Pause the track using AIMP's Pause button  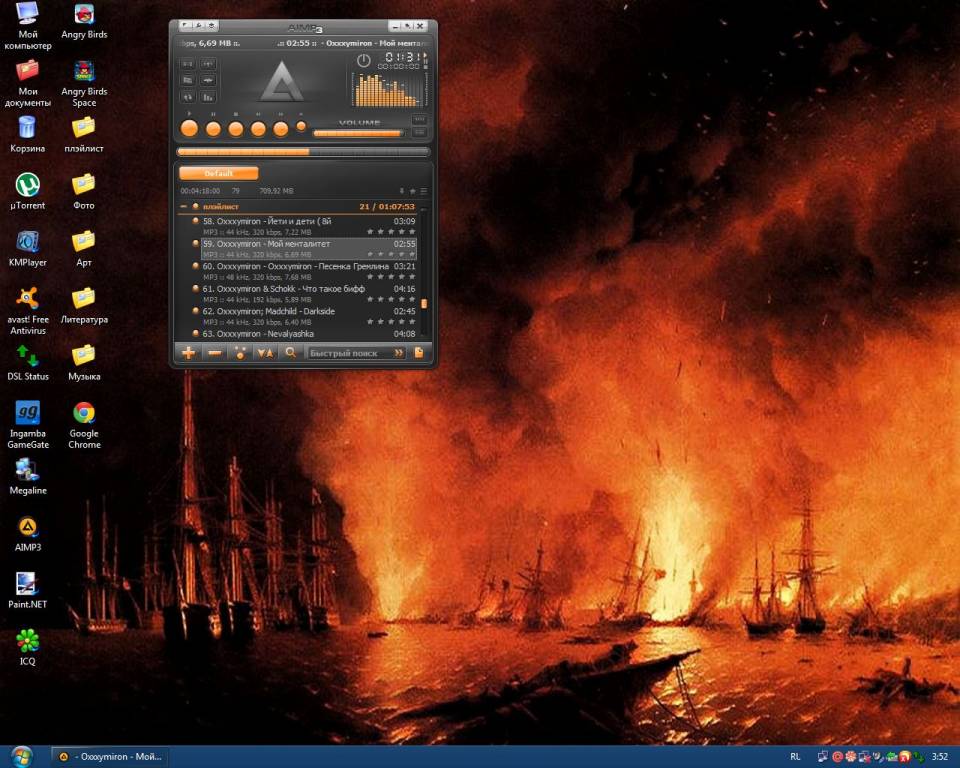(x=213, y=129)
